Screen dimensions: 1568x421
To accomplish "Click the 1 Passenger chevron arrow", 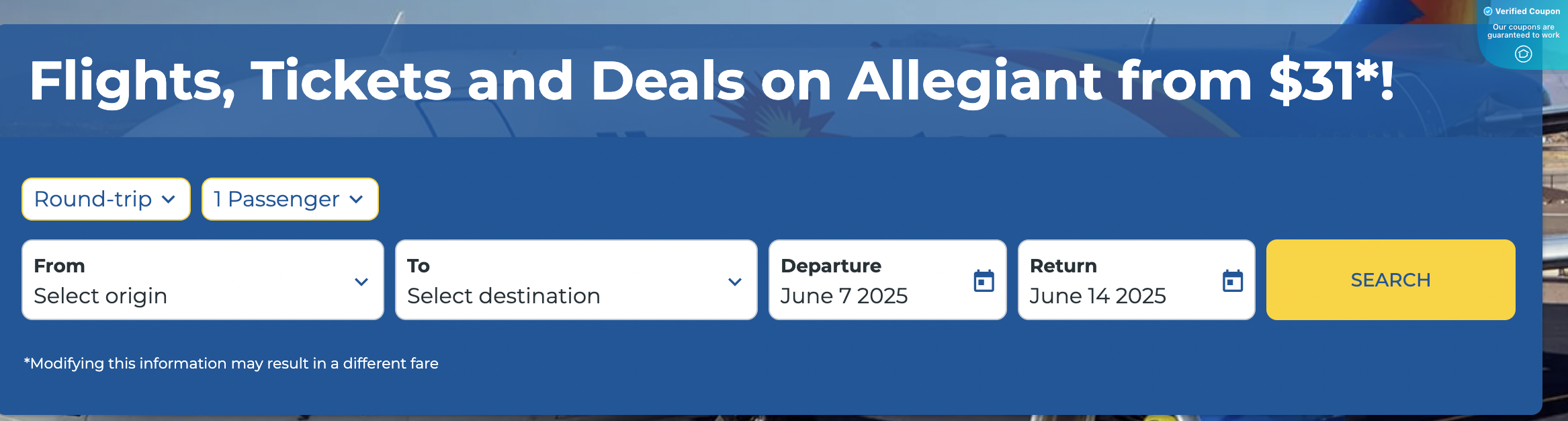I will coord(357,199).
